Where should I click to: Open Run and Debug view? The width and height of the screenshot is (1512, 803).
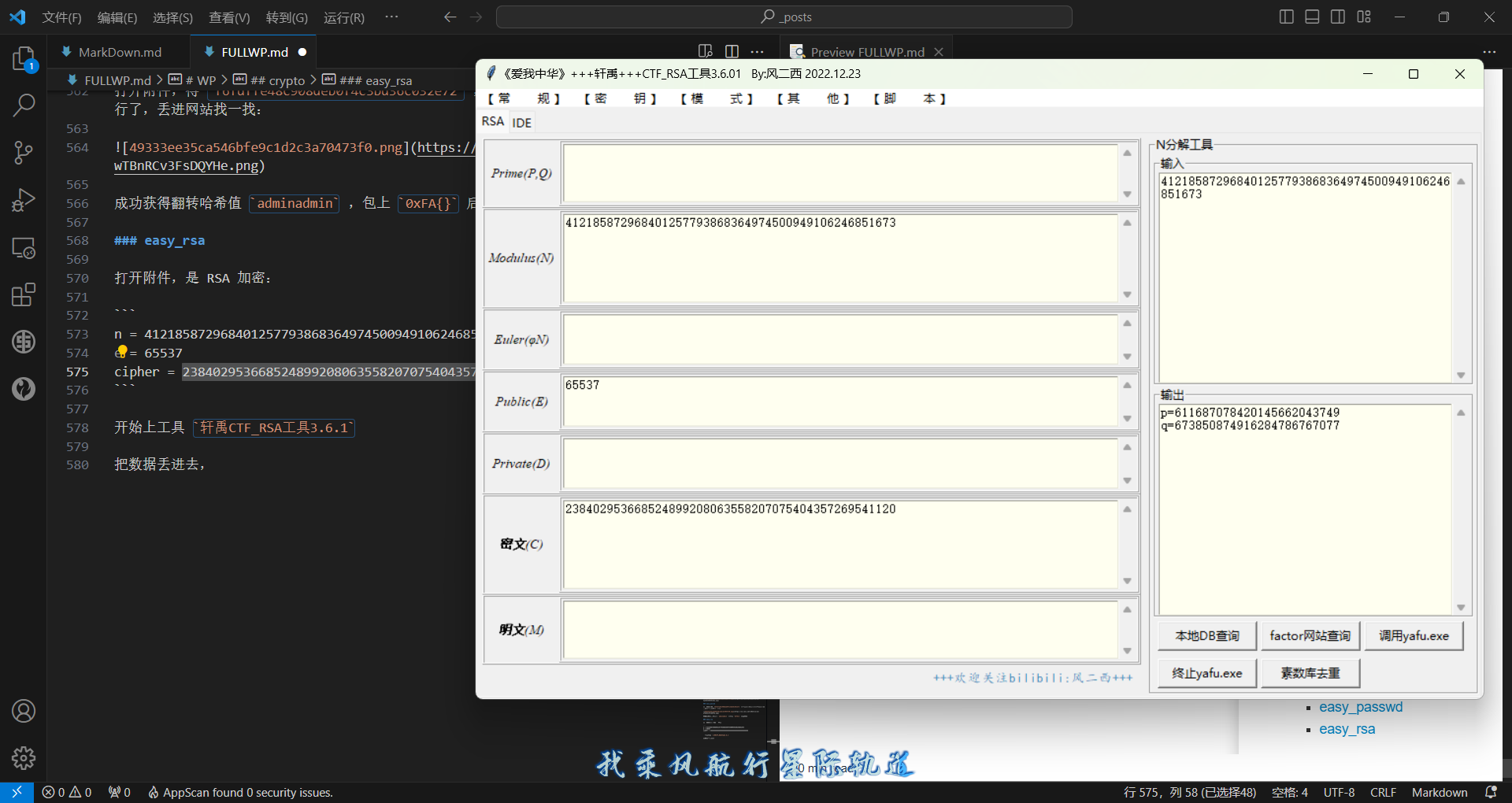pos(24,200)
